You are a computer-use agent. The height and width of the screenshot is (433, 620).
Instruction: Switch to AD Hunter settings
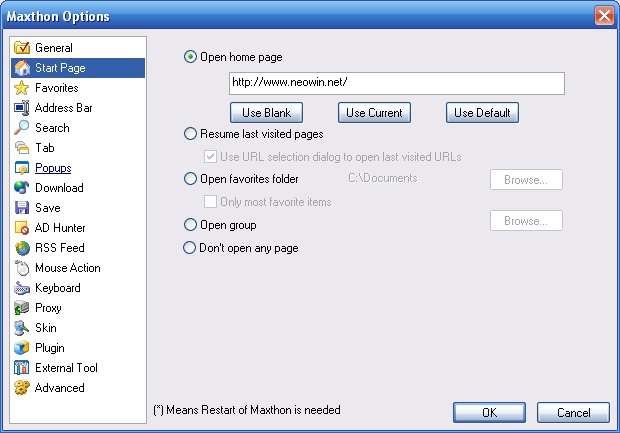pyautogui.click(x=60, y=228)
